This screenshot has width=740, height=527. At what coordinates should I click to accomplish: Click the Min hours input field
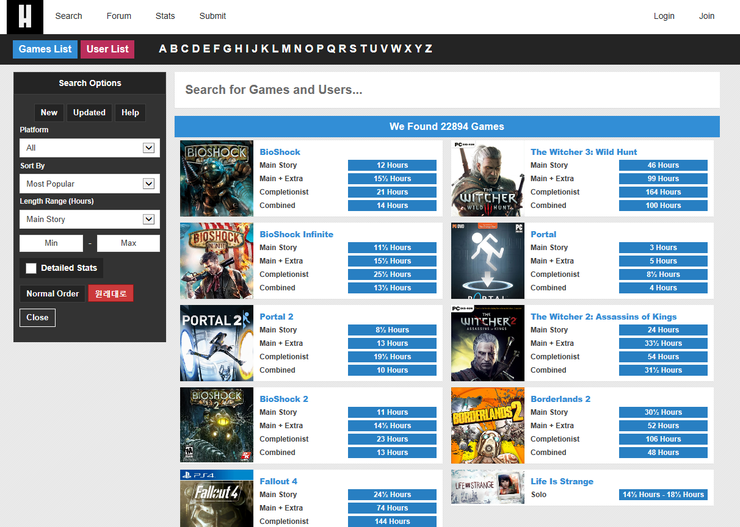click(51, 243)
